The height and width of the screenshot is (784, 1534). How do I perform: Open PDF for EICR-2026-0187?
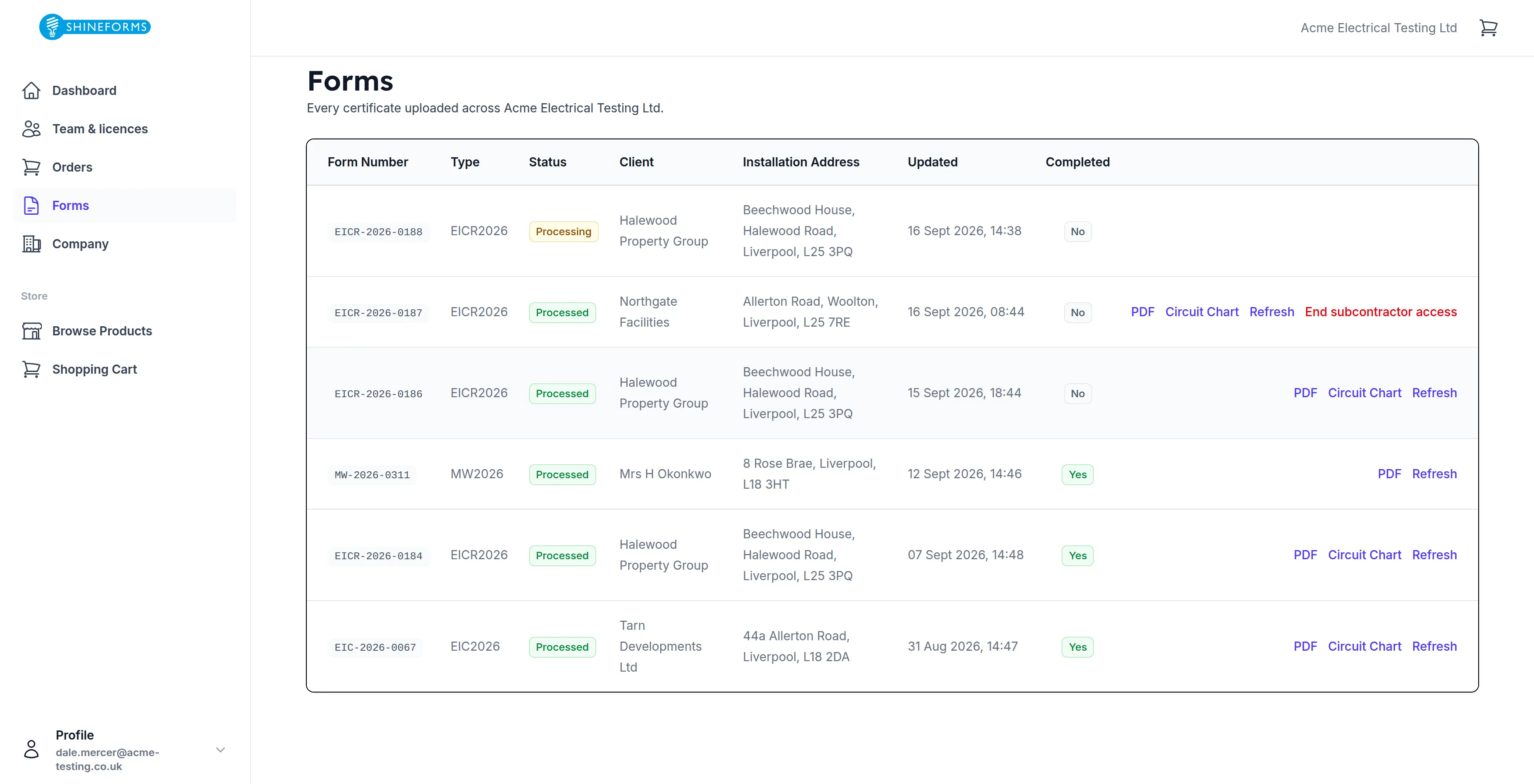coord(1142,312)
